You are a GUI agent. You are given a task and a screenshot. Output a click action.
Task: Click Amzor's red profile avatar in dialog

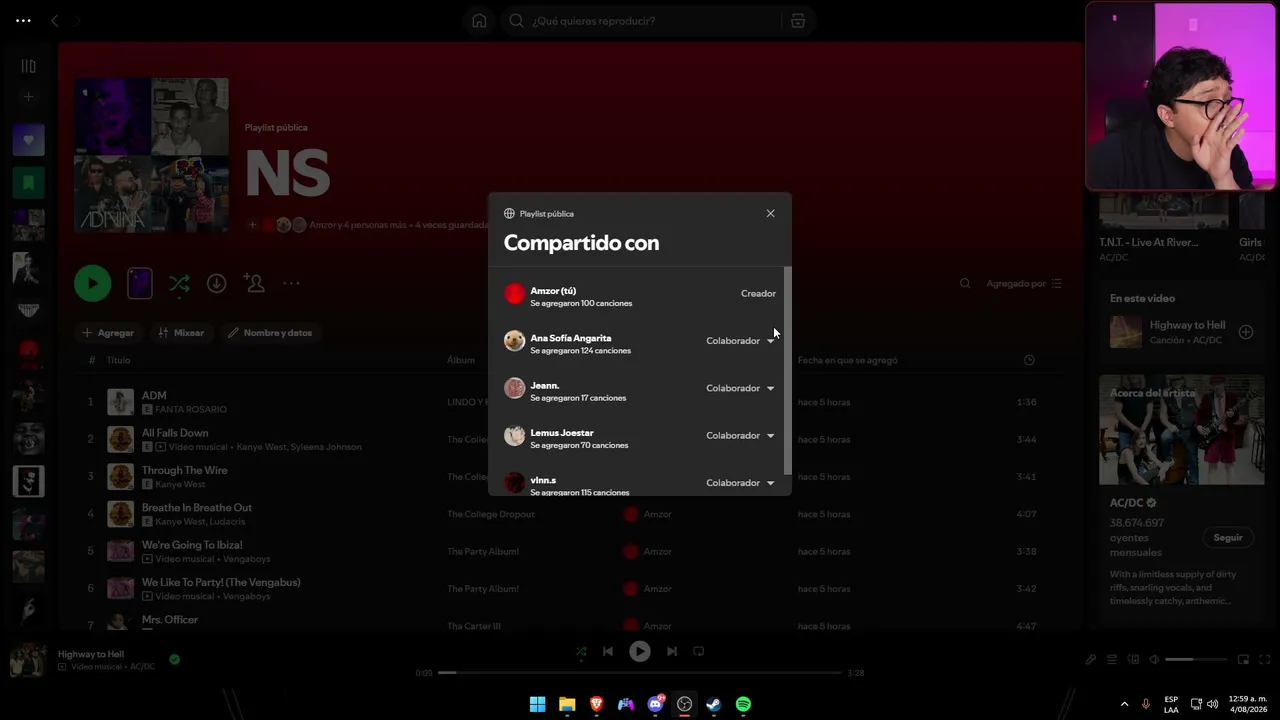pyautogui.click(x=514, y=293)
